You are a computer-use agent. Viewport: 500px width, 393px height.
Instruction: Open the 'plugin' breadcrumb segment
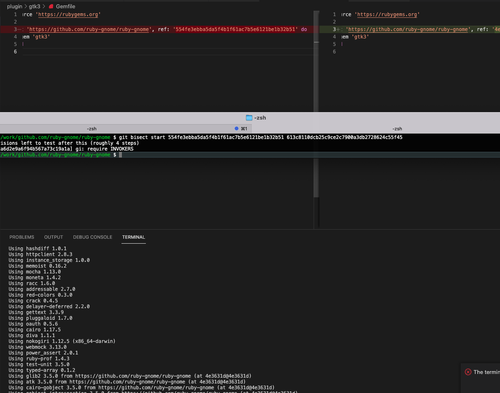pos(14,6)
